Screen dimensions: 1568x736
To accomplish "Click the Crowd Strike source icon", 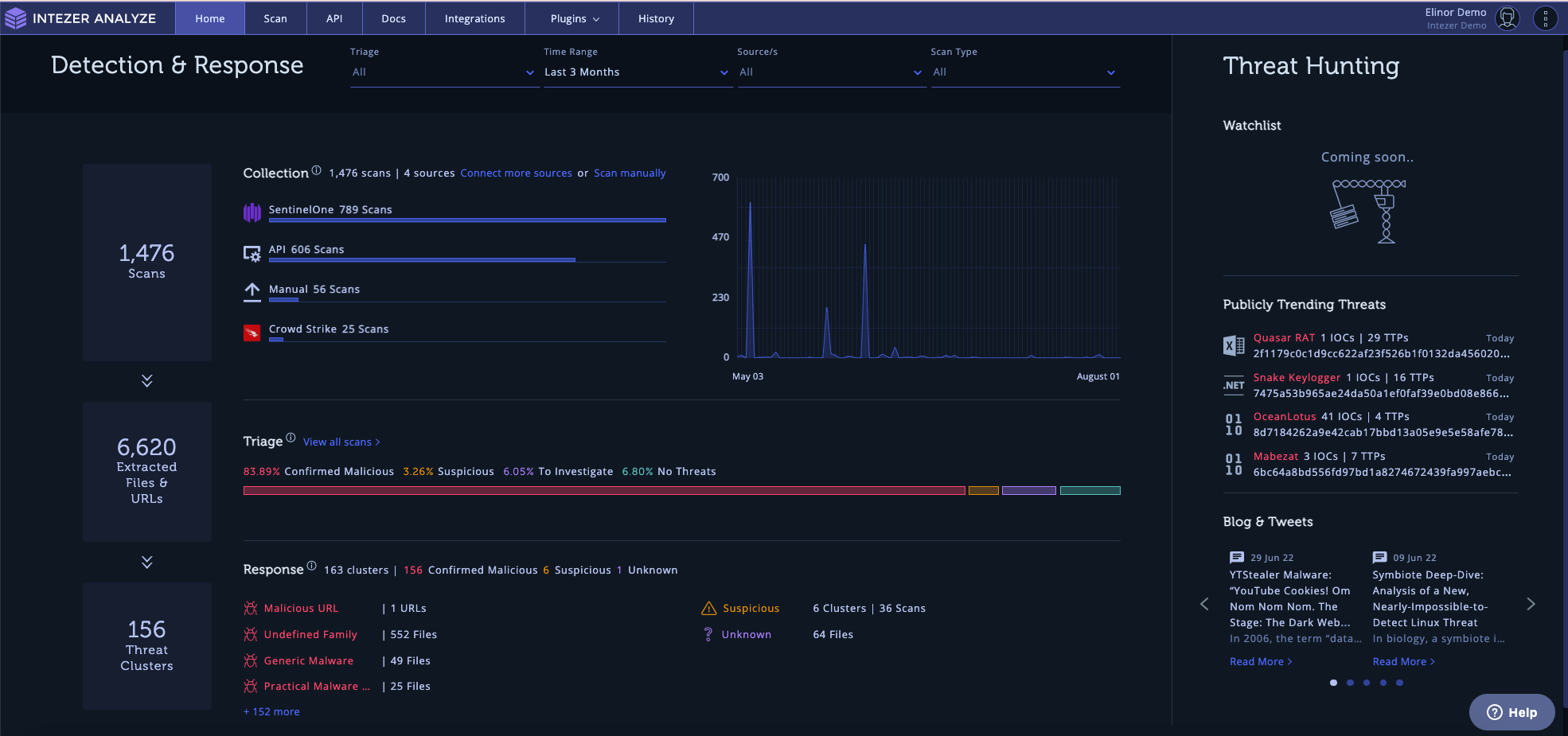I will [252, 333].
